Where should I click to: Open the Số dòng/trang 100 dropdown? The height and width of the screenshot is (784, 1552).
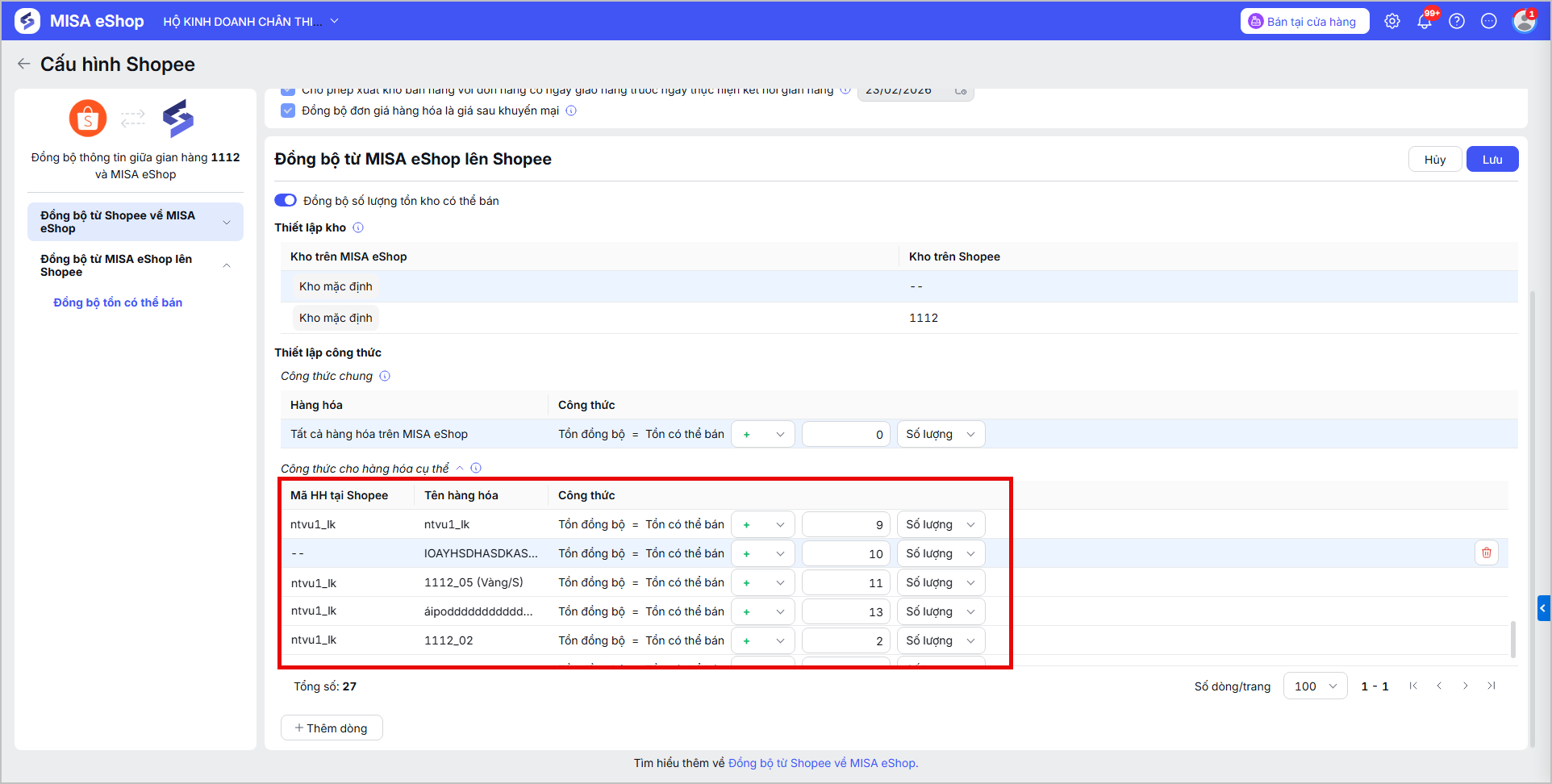coord(1315,686)
